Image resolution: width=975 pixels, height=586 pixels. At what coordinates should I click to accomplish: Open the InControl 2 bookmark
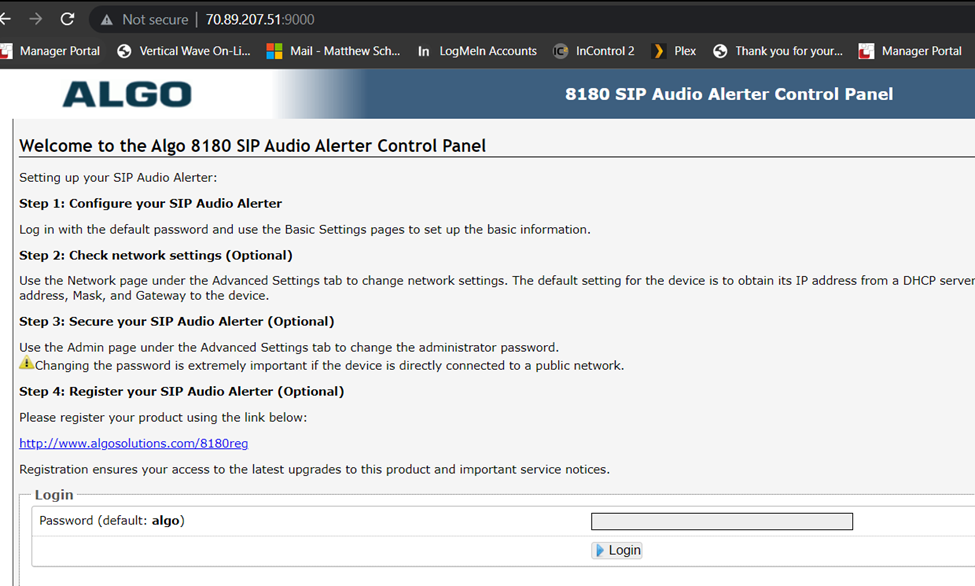[594, 51]
